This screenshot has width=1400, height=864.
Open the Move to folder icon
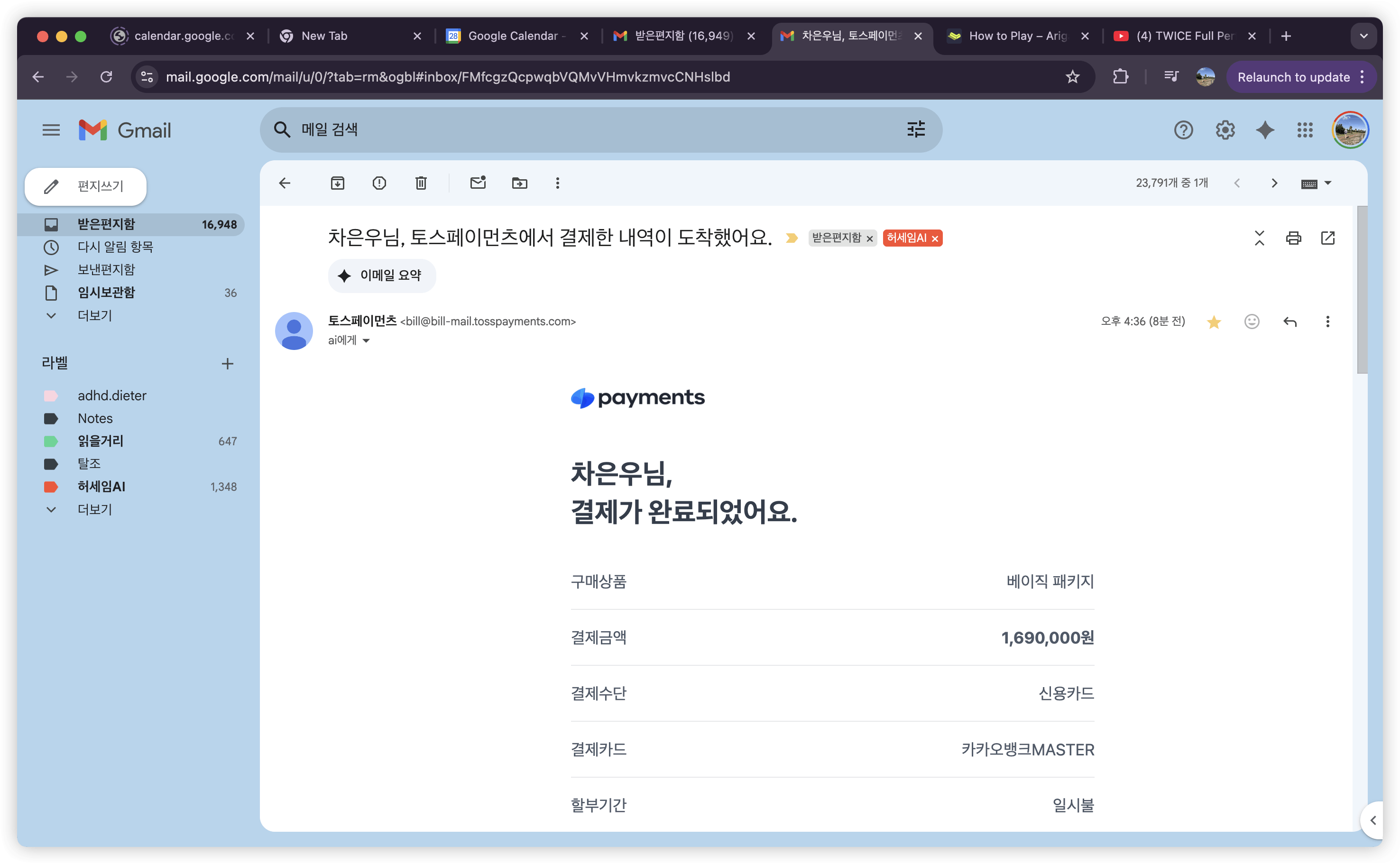(x=519, y=183)
